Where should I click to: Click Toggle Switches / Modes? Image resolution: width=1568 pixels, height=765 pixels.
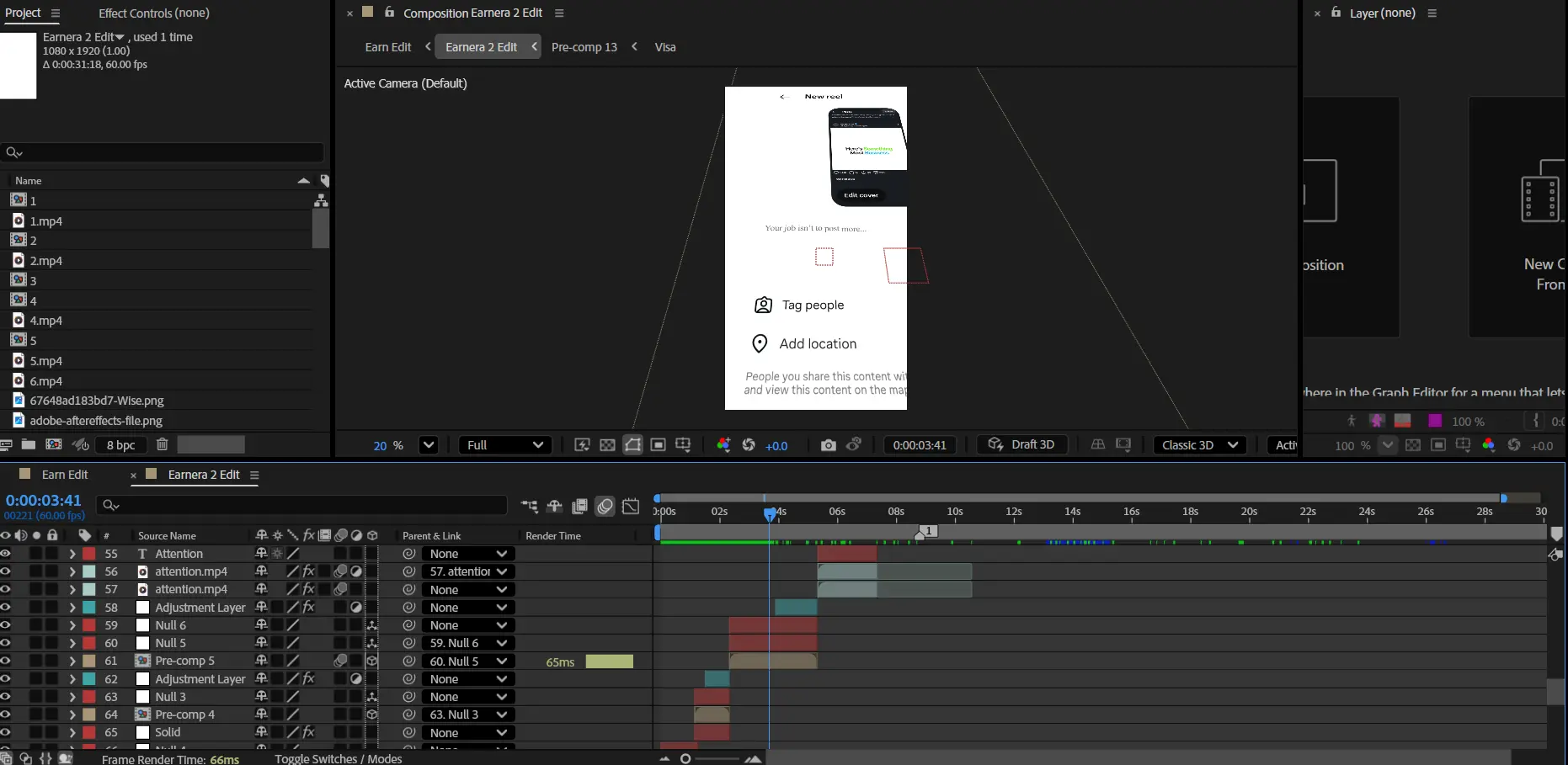tap(338, 758)
